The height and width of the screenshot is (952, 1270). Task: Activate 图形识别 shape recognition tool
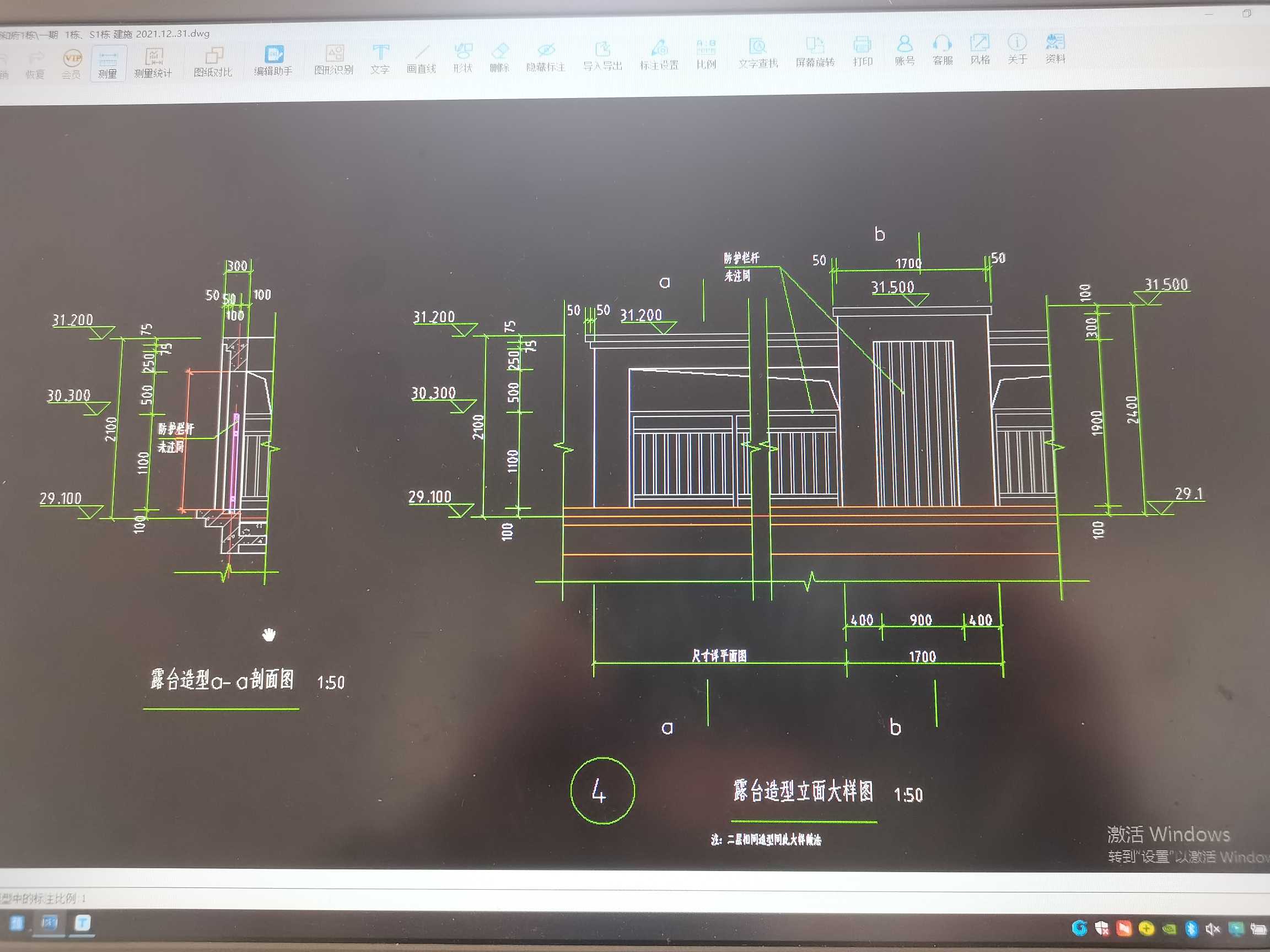coord(333,59)
